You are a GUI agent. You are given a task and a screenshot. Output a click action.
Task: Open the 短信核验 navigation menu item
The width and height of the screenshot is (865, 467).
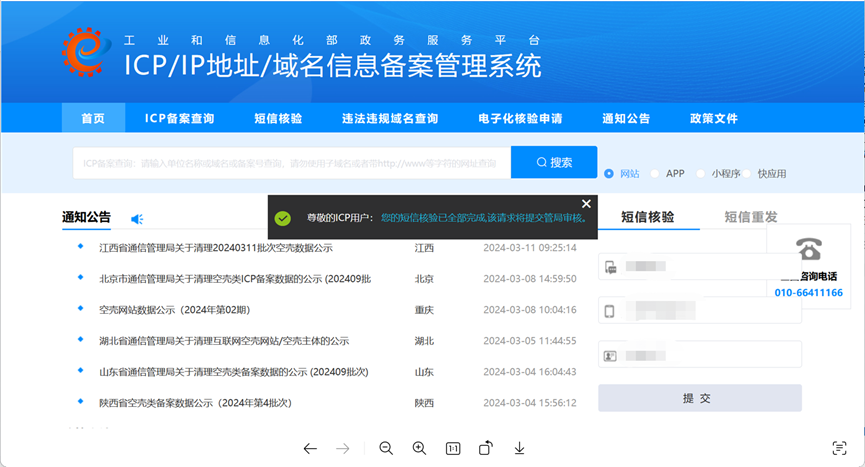[278, 118]
